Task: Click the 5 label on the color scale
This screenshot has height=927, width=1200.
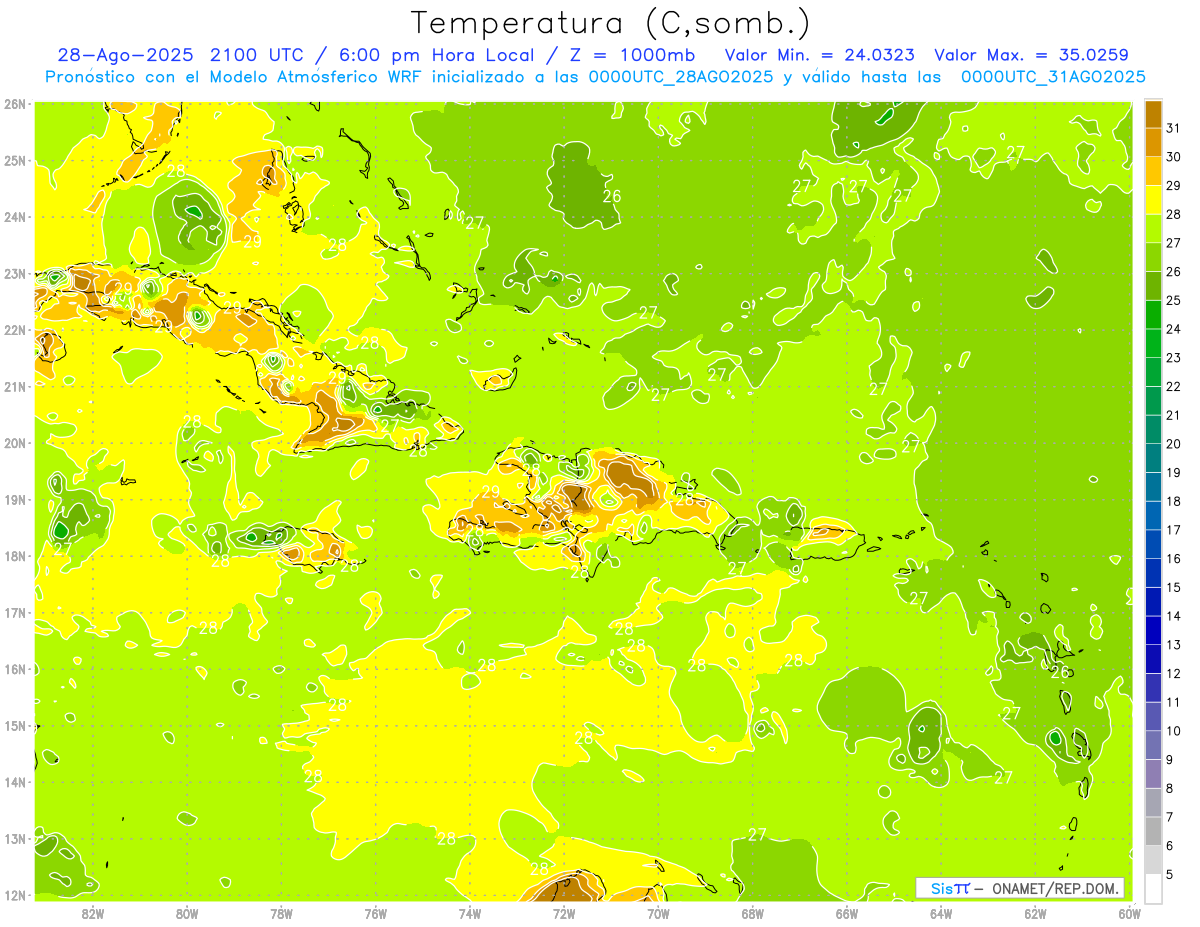Action: click(x=1170, y=875)
